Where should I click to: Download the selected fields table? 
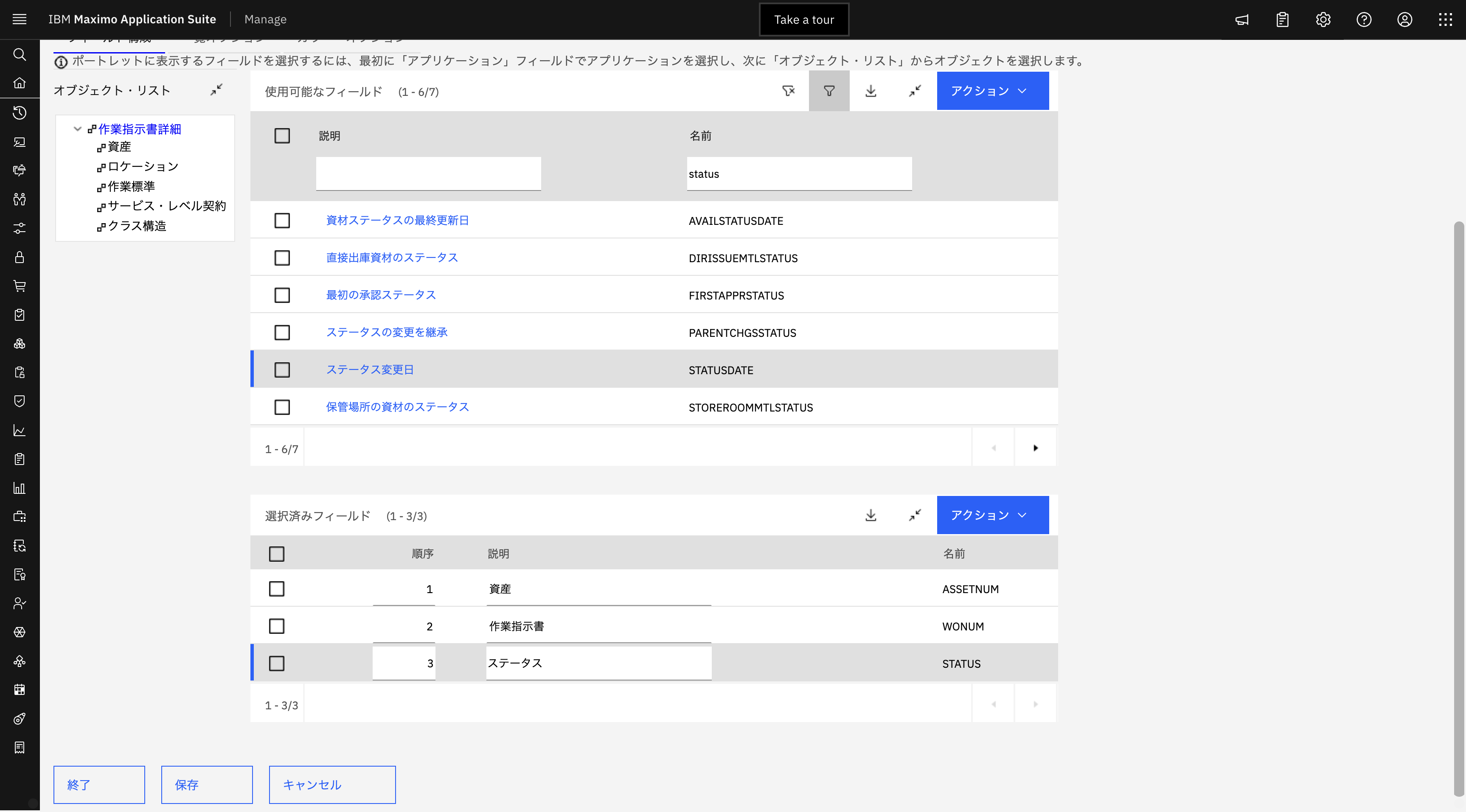pyautogui.click(x=871, y=515)
